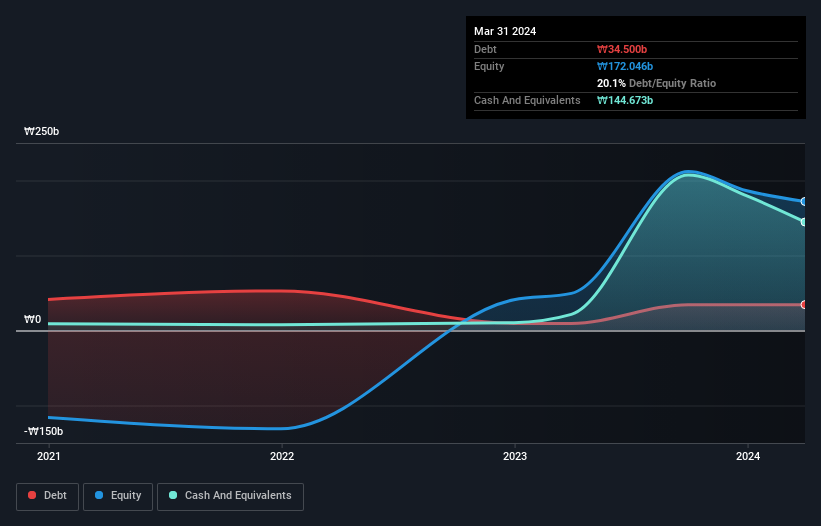
Task: Select the Equity endpoint marker on chart
Action: pyautogui.click(x=804, y=202)
